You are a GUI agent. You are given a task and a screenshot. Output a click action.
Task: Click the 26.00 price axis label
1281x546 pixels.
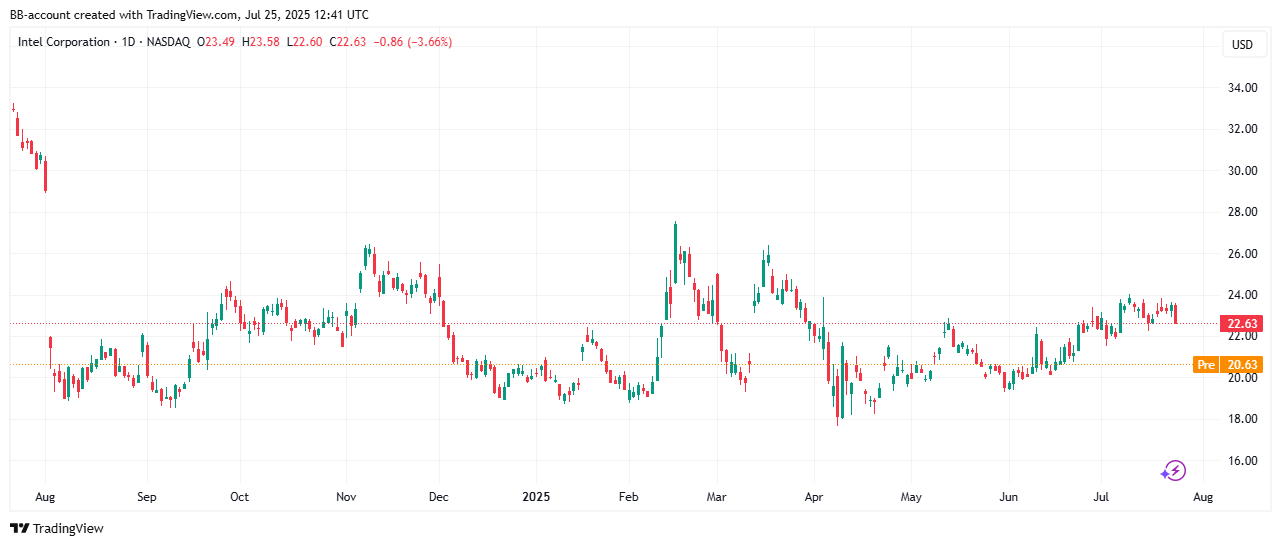tap(1244, 254)
